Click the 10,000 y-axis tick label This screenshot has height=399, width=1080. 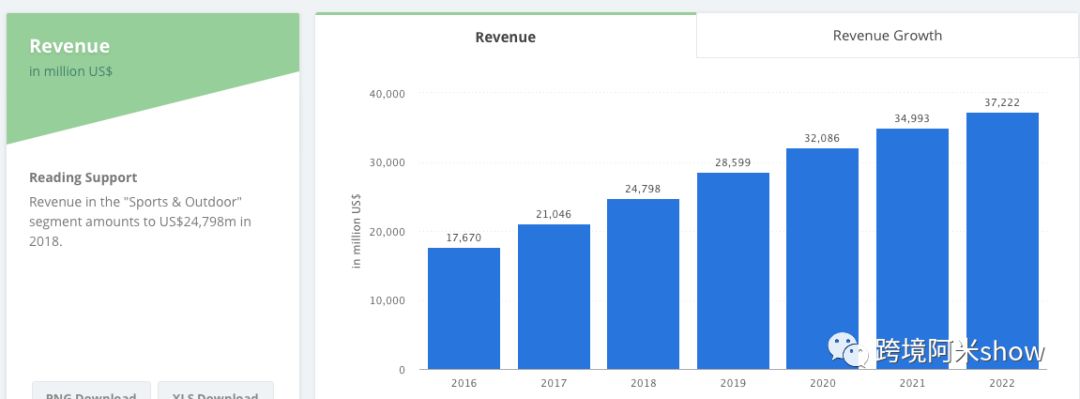click(x=387, y=300)
